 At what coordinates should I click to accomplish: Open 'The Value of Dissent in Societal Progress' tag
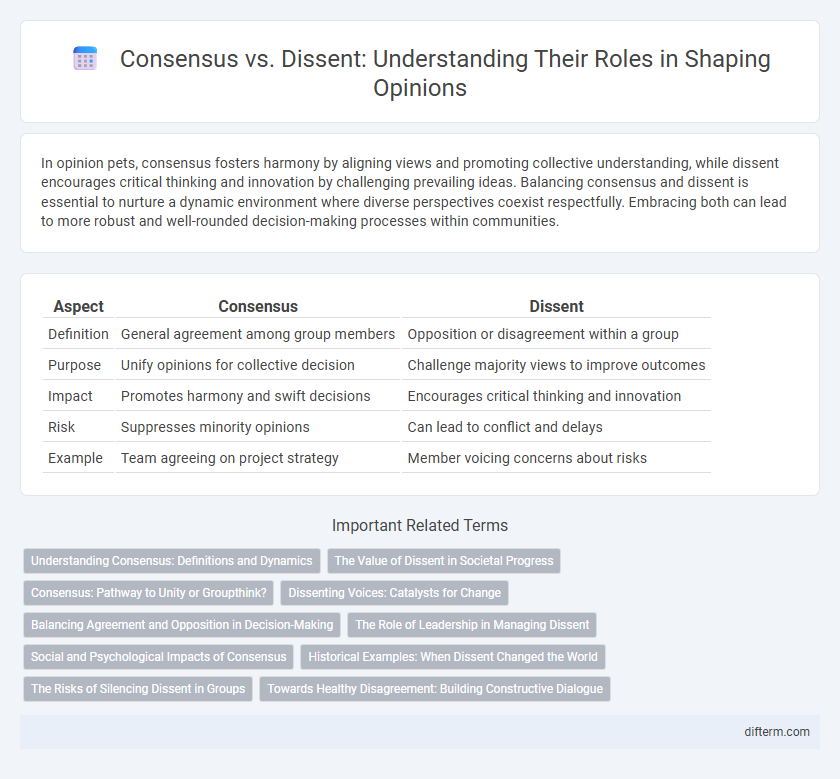pyautogui.click(x=444, y=561)
